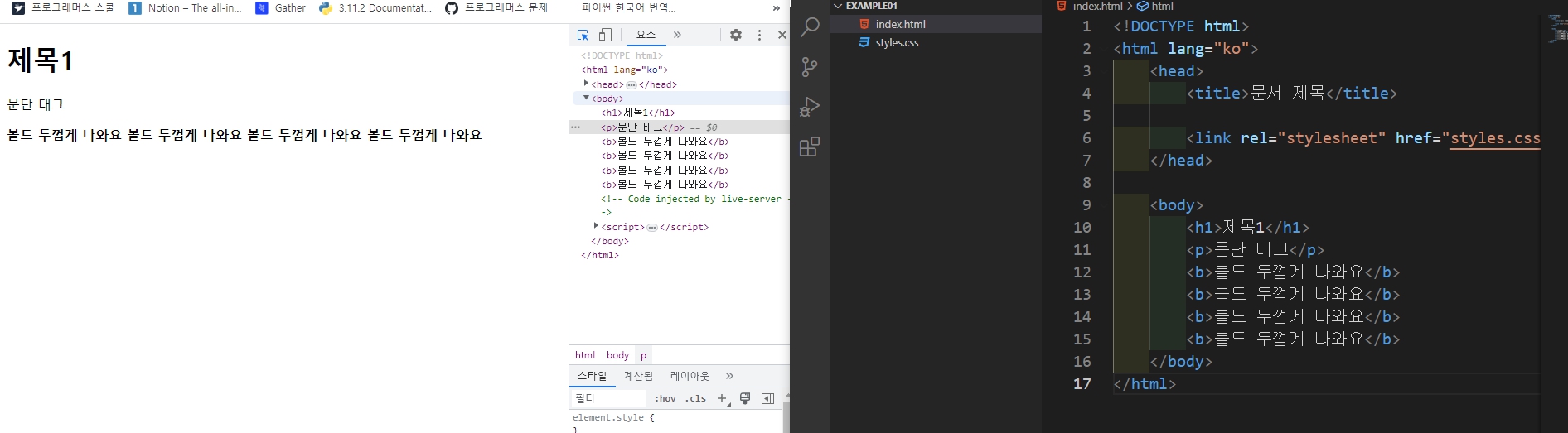
Task: Open the 프로그래머스 스쿨 bookmark
Action: 62,8
